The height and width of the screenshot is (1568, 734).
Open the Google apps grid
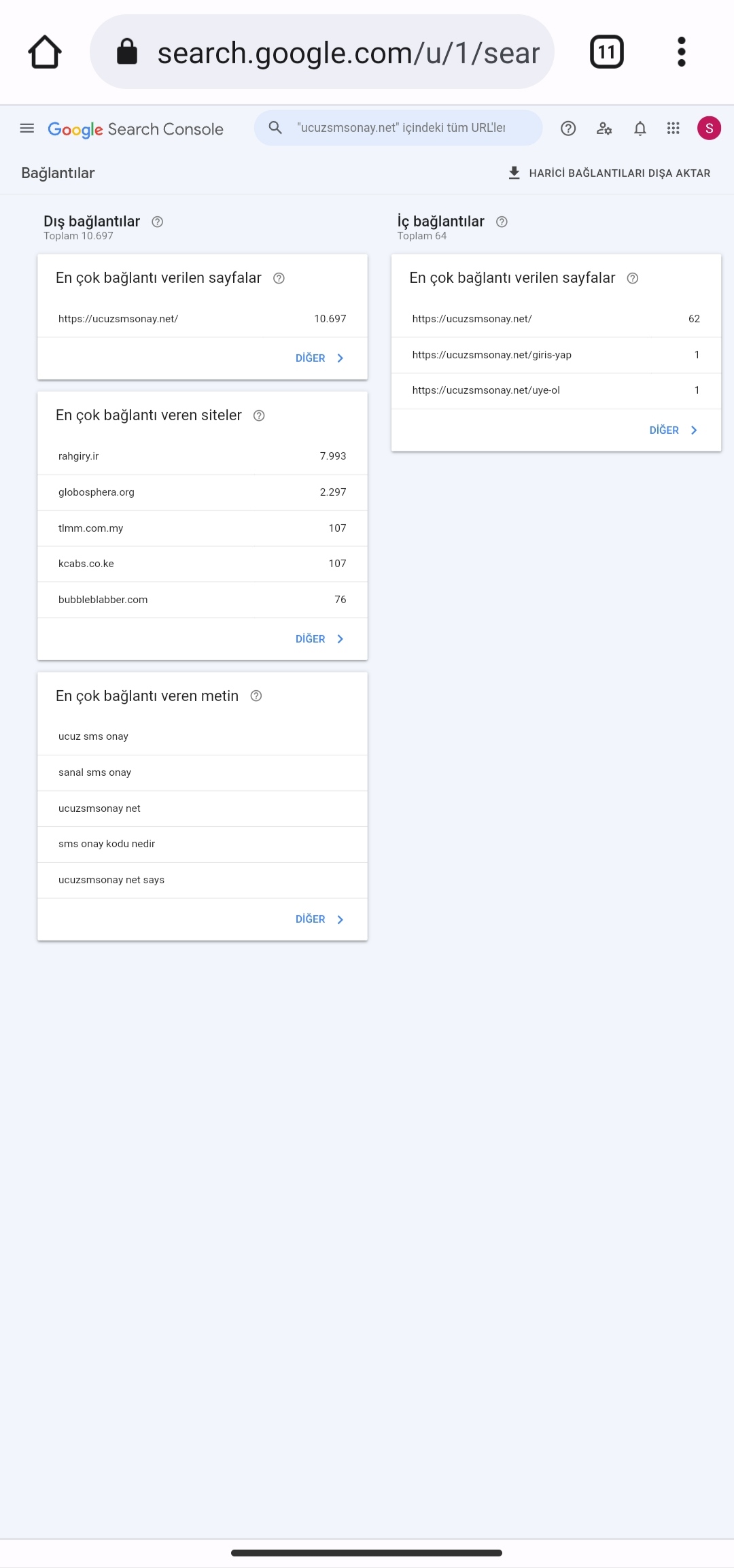pyautogui.click(x=673, y=128)
